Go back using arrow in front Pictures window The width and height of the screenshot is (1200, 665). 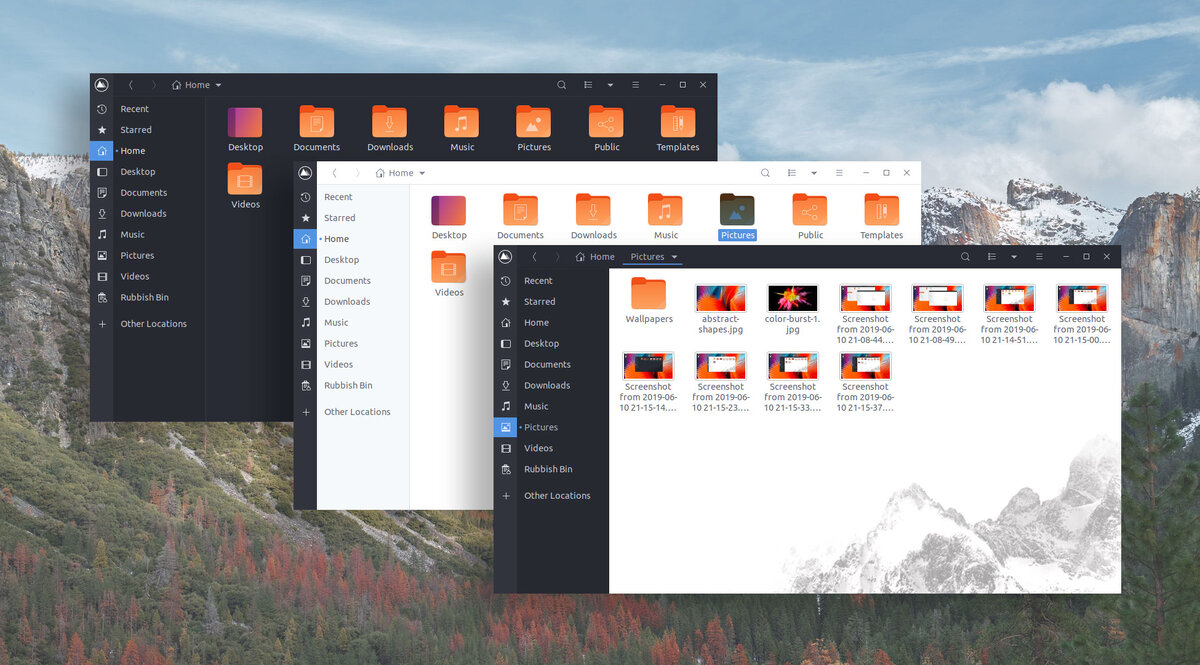point(534,257)
